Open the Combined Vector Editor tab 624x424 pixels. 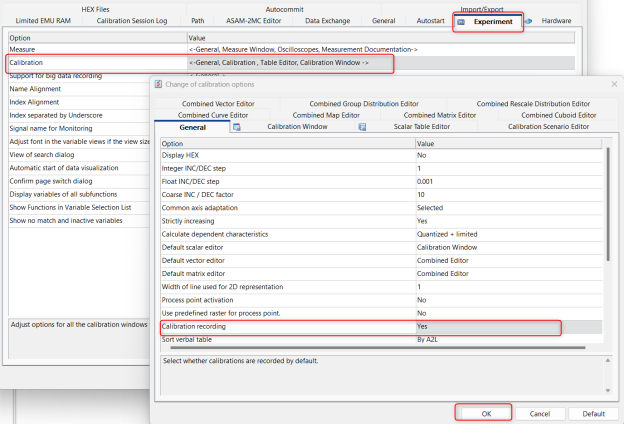(x=218, y=104)
